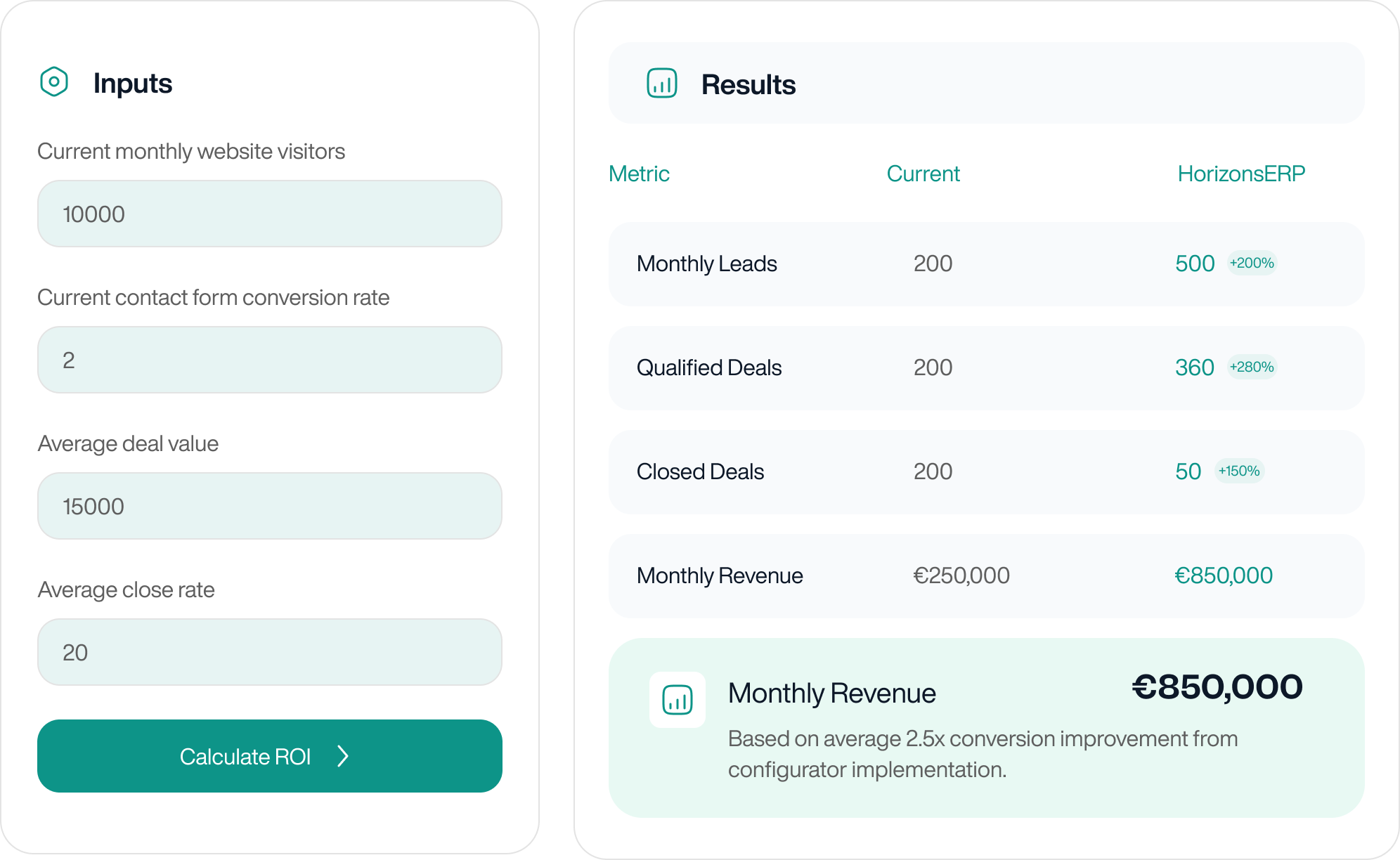The height and width of the screenshot is (860, 1400).
Task: Select the Qualified Deals row label
Action: (x=708, y=367)
